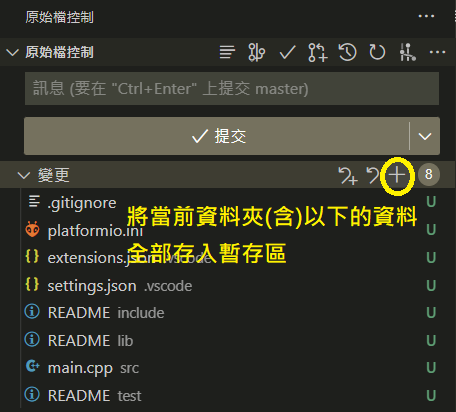This screenshot has height=412, width=456.
Task: Collapse the 變更 changes group
Action: click(x=23, y=175)
